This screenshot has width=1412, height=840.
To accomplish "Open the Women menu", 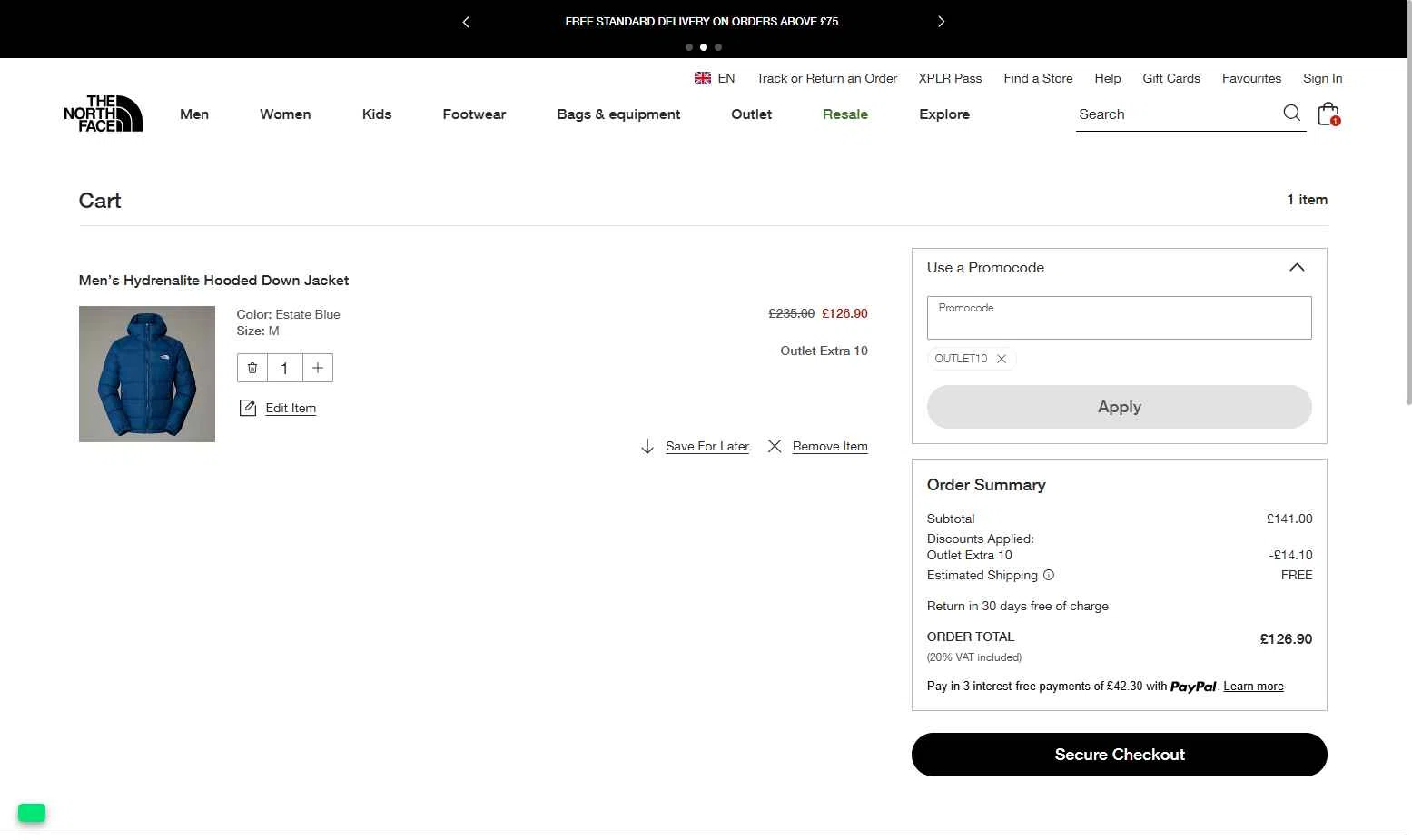I will 285,114.
